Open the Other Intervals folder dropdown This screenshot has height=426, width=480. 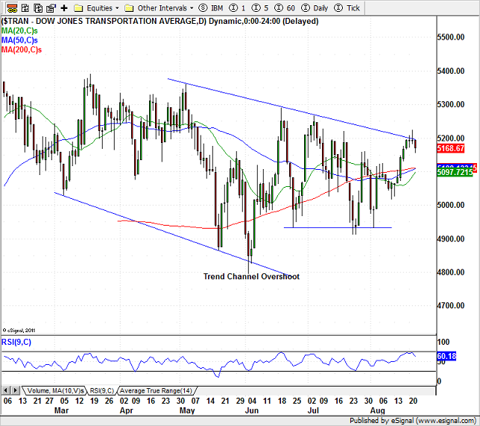pos(159,8)
